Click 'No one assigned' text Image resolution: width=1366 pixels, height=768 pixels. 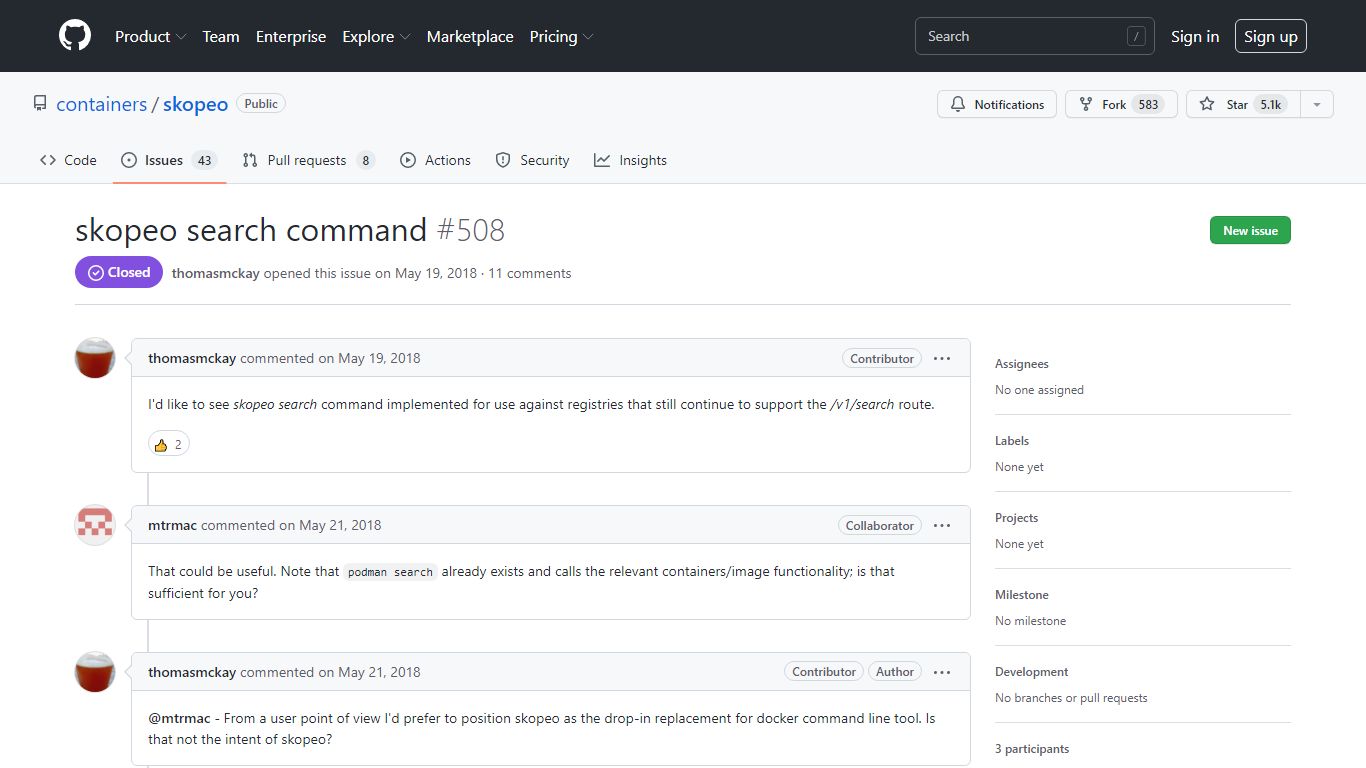tap(1039, 390)
